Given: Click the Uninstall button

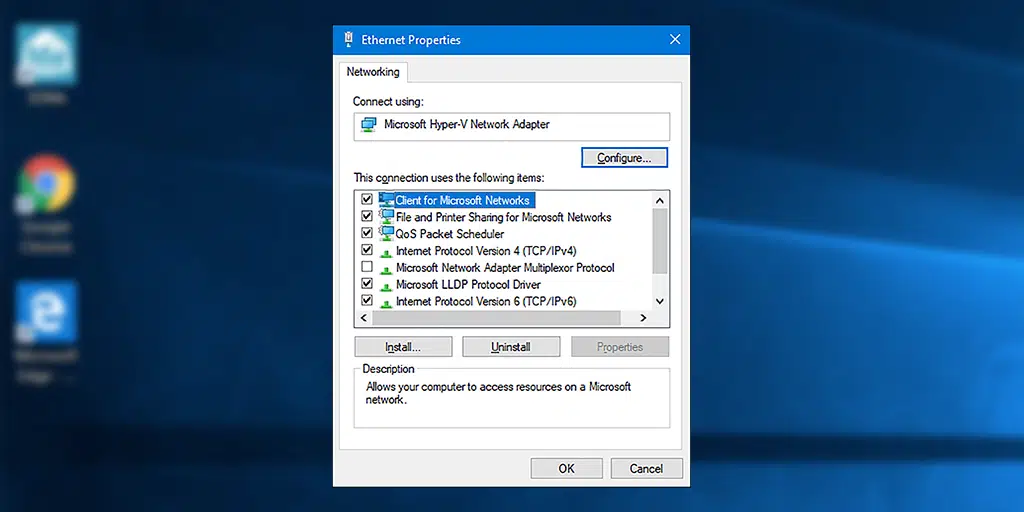Looking at the screenshot, I should (x=511, y=347).
